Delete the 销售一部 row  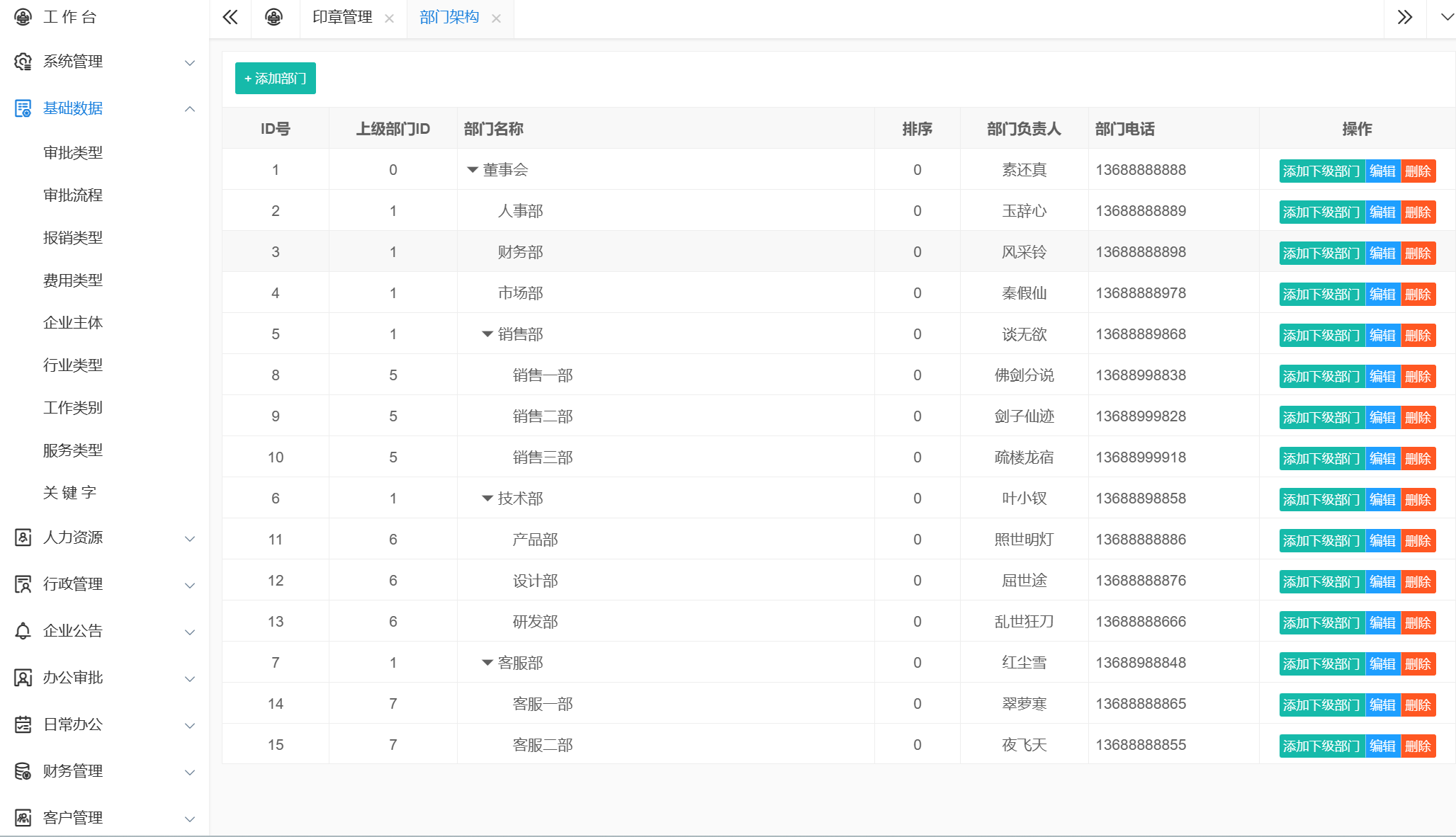(x=1418, y=377)
